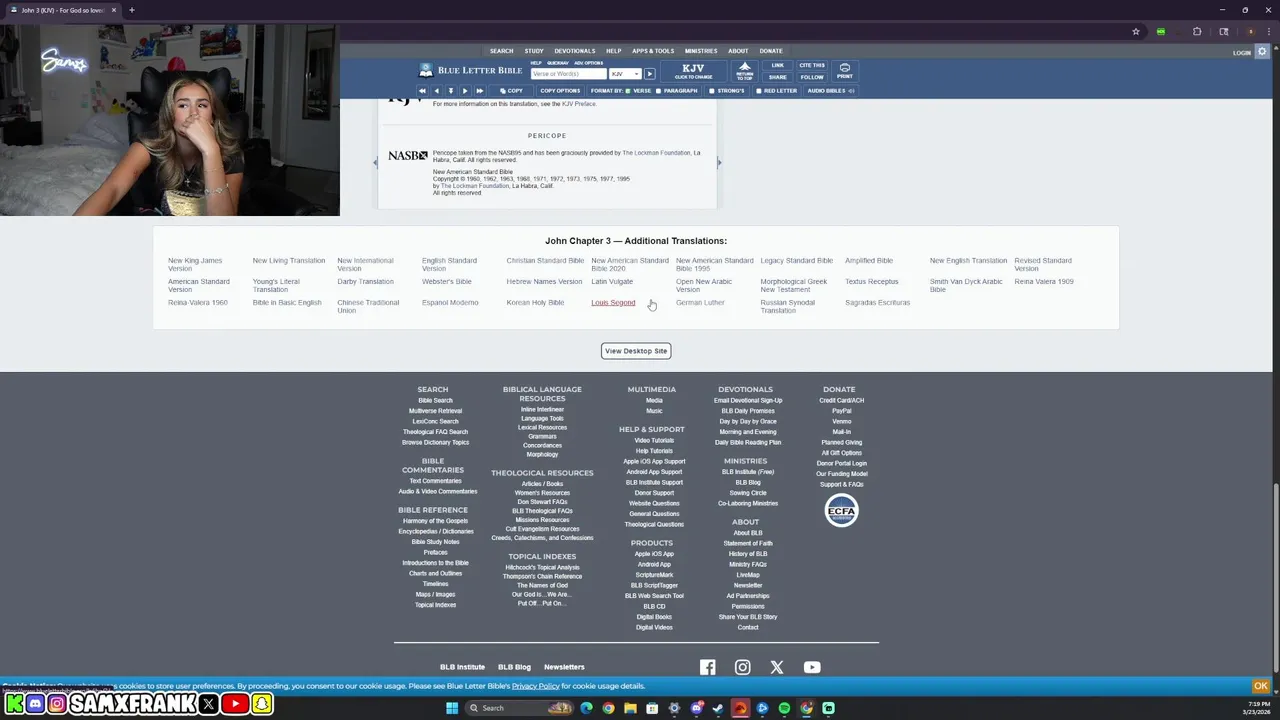Click KJV Click to Change button
The image size is (1280, 720).
694,71
